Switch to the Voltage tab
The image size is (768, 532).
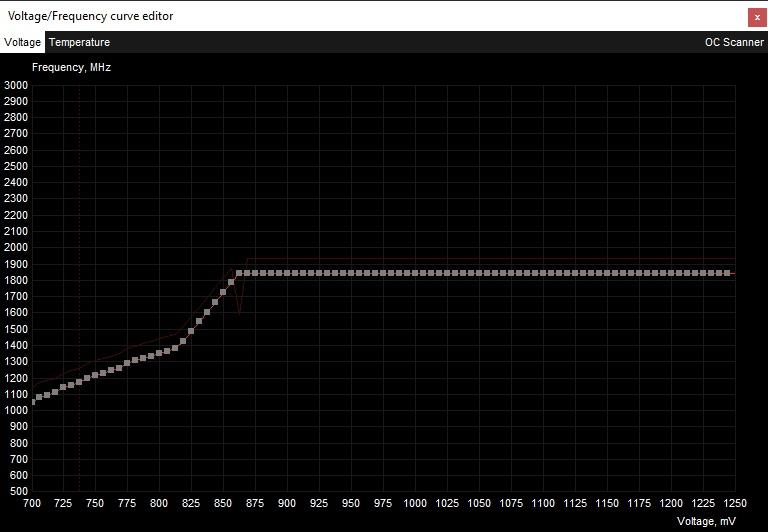(23, 42)
